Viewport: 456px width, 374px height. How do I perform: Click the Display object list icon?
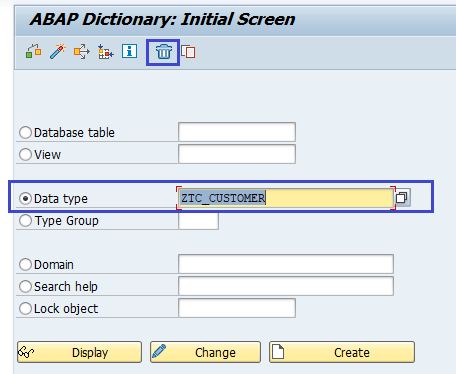click(106, 52)
